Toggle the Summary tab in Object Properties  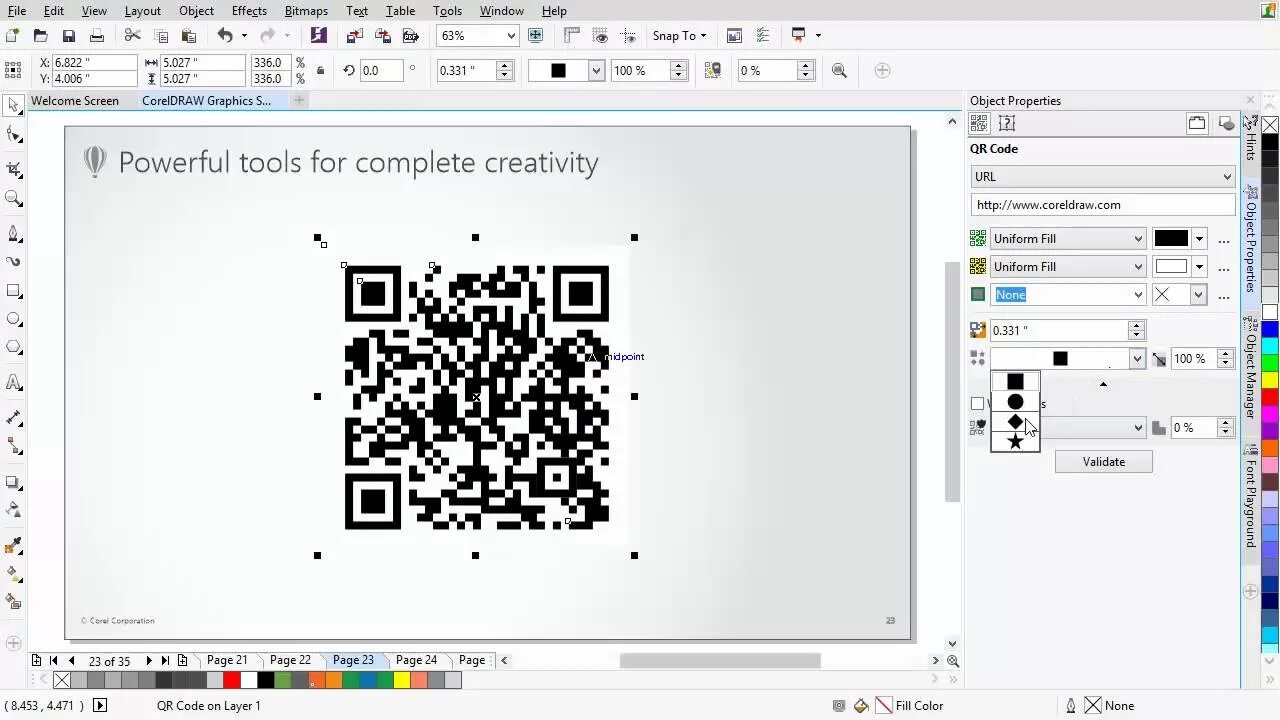pyautogui.click(x=1007, y=123)
